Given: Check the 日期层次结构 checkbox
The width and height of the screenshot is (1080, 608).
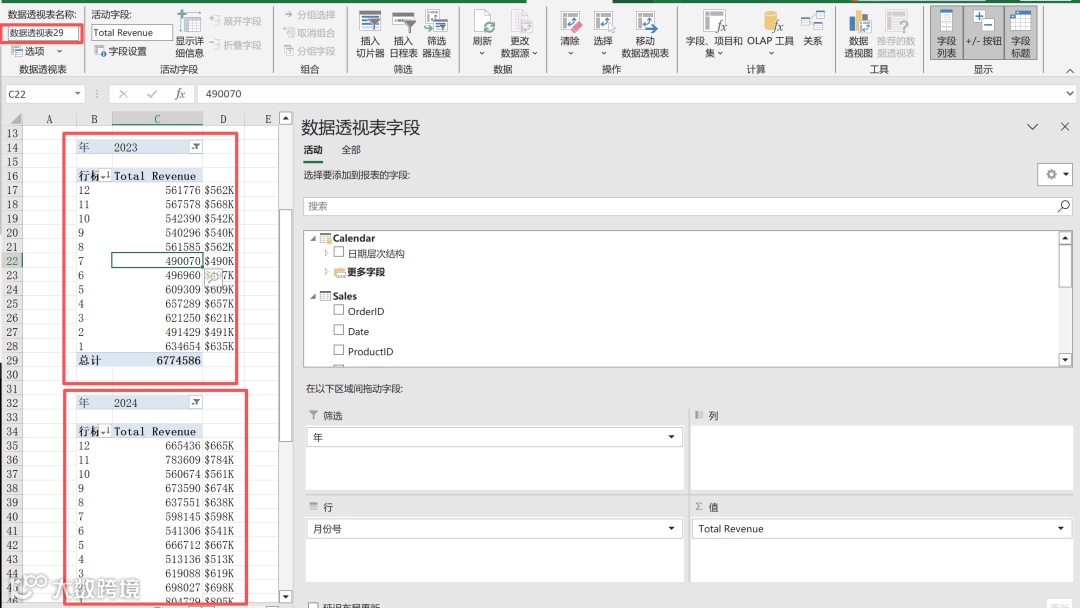Looking at the screenshot, I should (x=339, y=253).
